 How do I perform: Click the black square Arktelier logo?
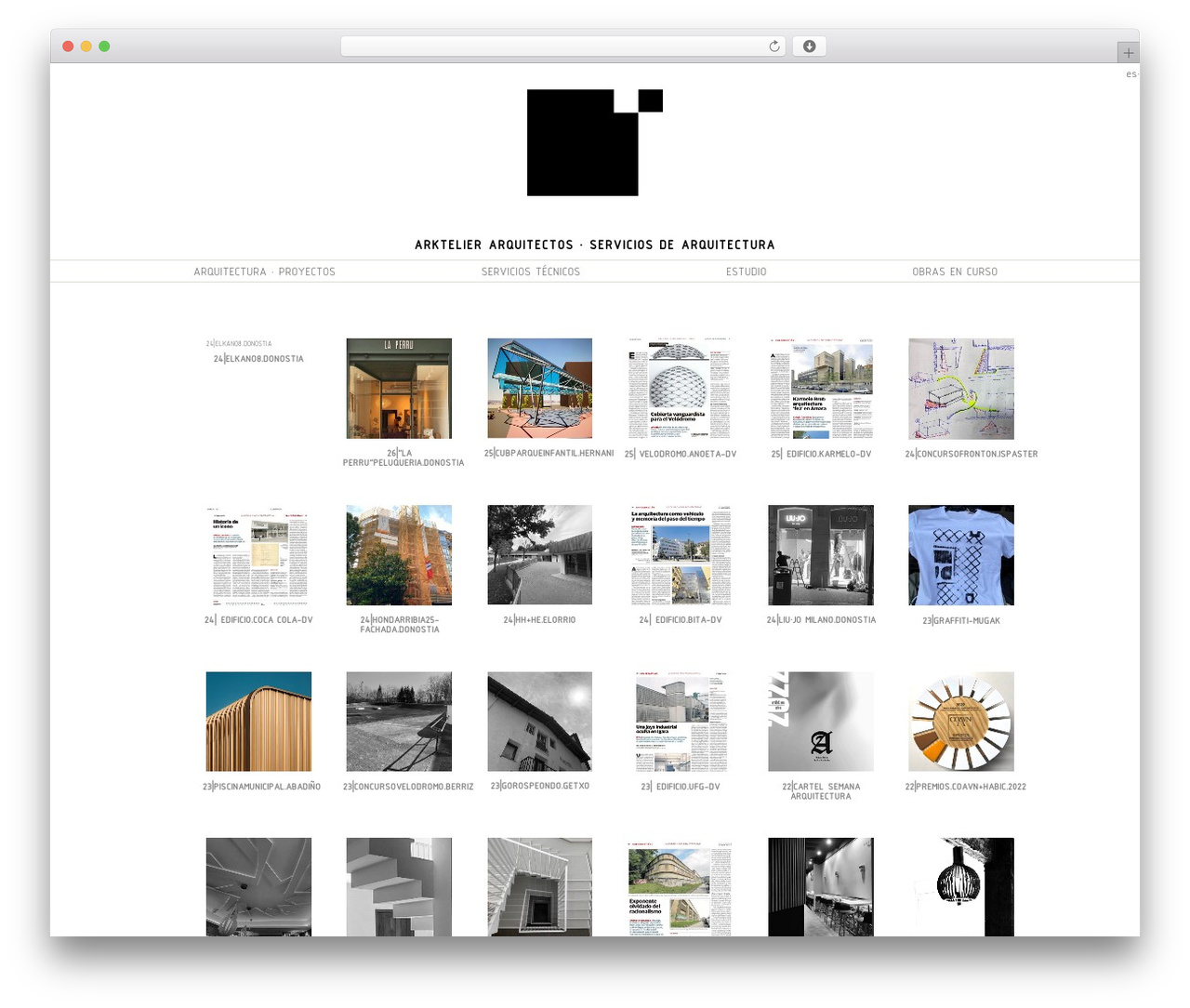595,142
